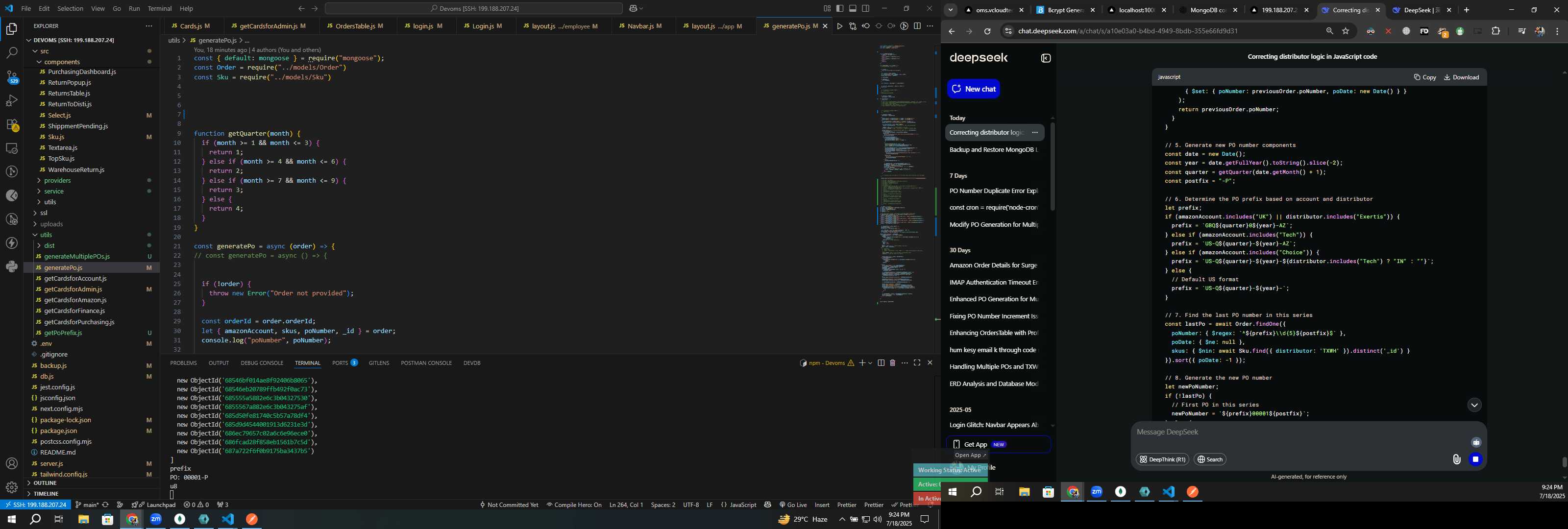The height and width of the screenshot is (529, 1568).
Task: Open Chrome tab search dropdown
Action: (950, 10)
